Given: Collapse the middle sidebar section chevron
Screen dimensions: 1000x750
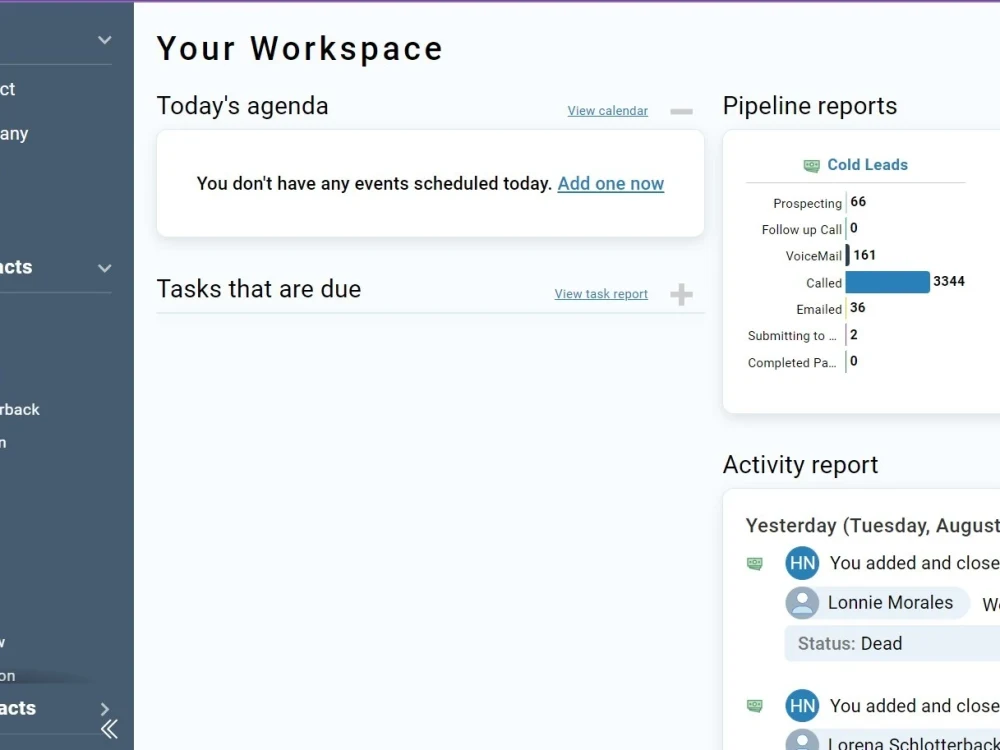Looking at the screenshot, I should point(105,268).
